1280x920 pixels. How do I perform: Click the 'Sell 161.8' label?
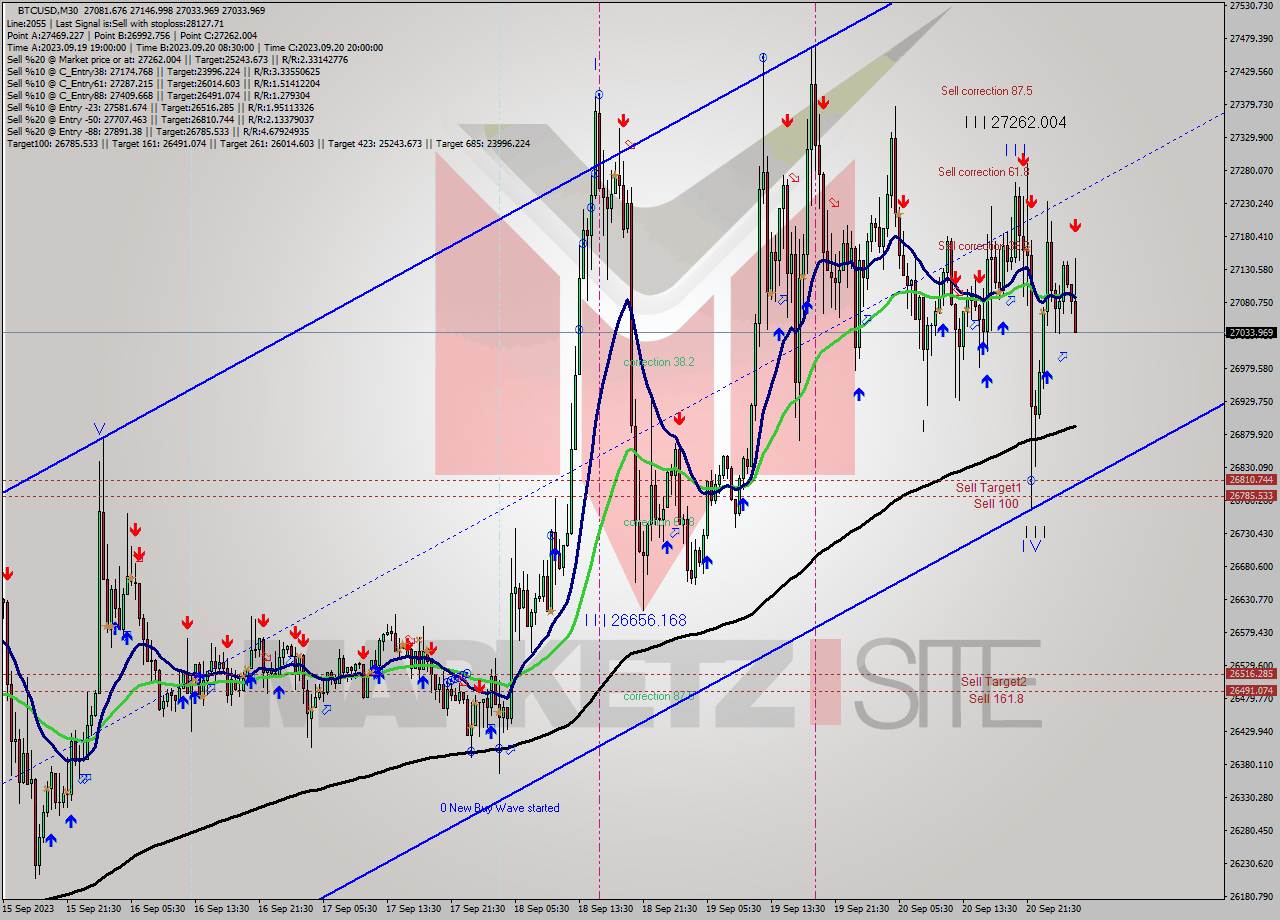996,698
